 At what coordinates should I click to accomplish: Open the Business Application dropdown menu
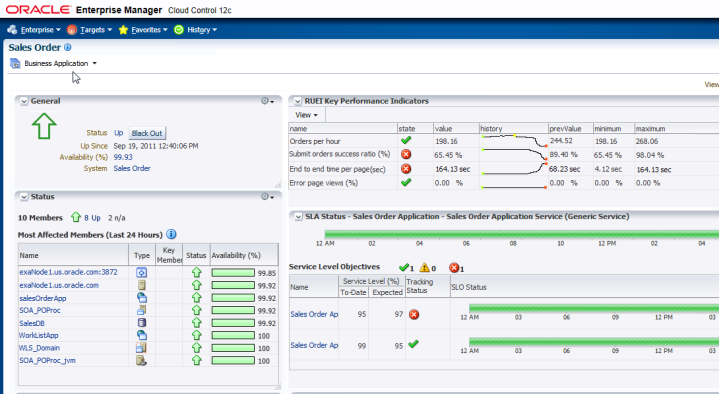[61, 63]
